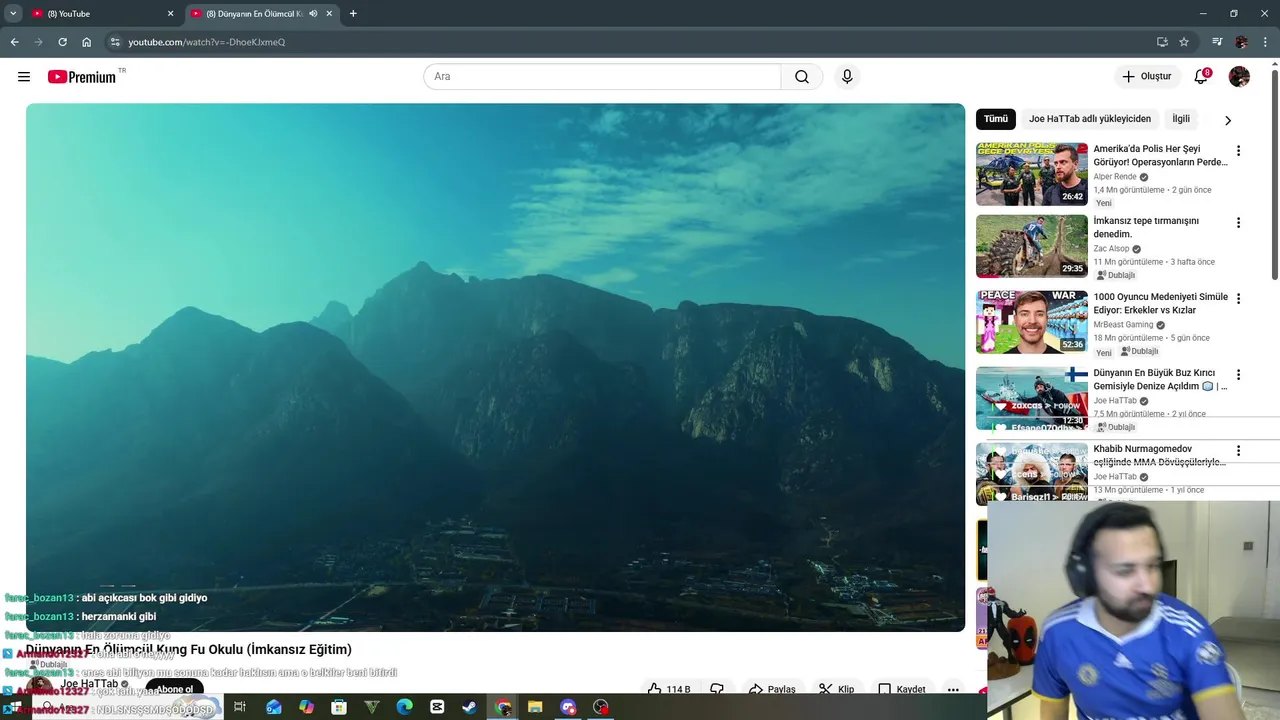1280x720 pixels.
Task: Click the "Ara" search field
Action: [x=602, y=77]
